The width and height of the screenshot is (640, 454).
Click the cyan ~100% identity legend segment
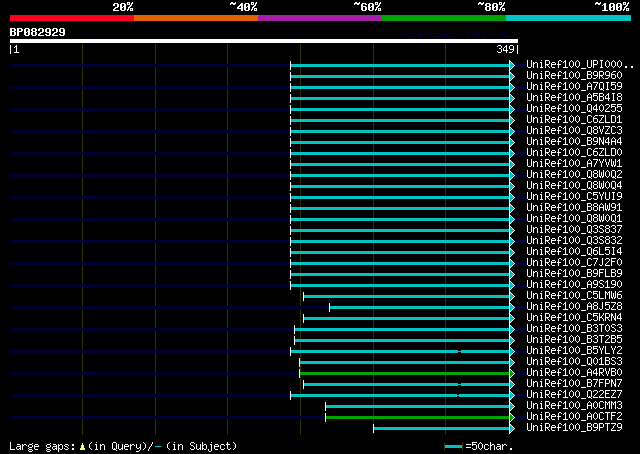point(569,18)
